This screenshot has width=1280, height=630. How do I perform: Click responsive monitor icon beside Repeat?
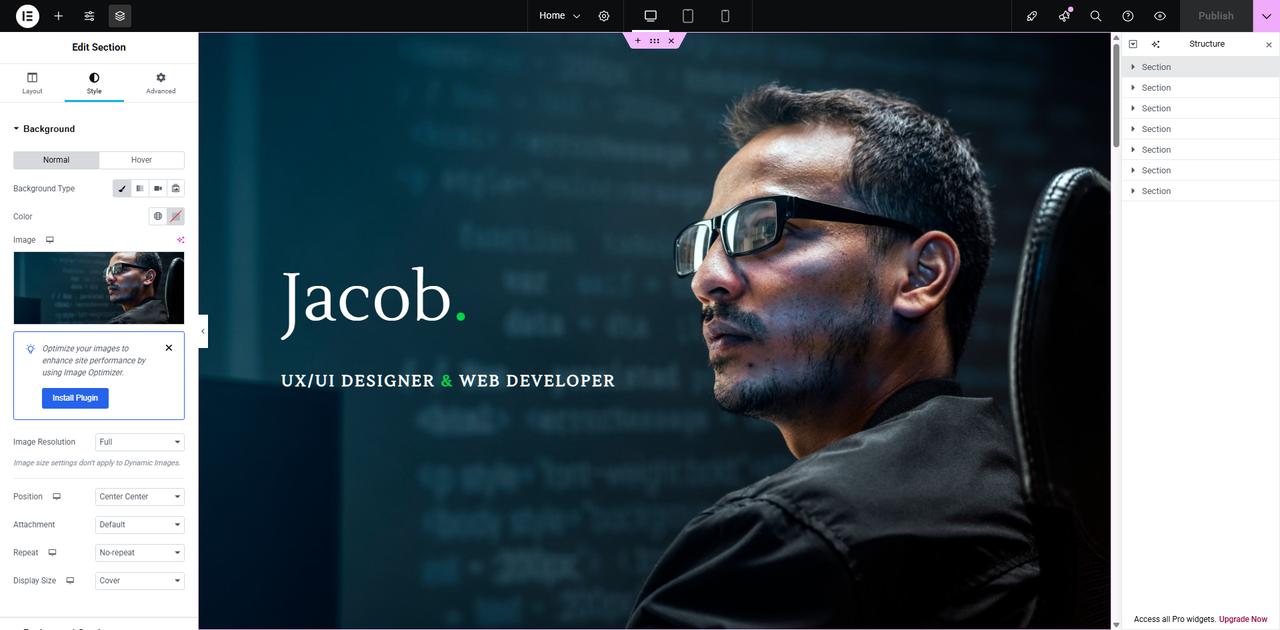[x=52, y=552]
